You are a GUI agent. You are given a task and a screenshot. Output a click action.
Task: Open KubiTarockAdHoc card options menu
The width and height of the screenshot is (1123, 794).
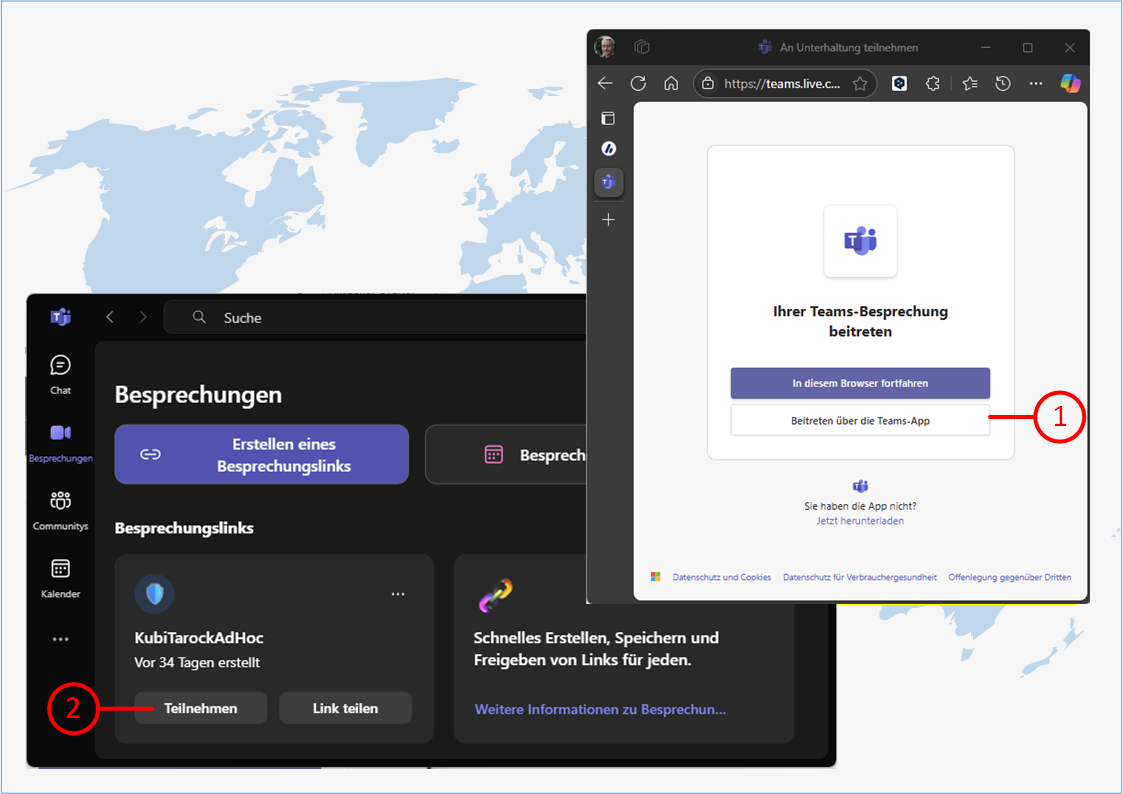coord(398,595)
